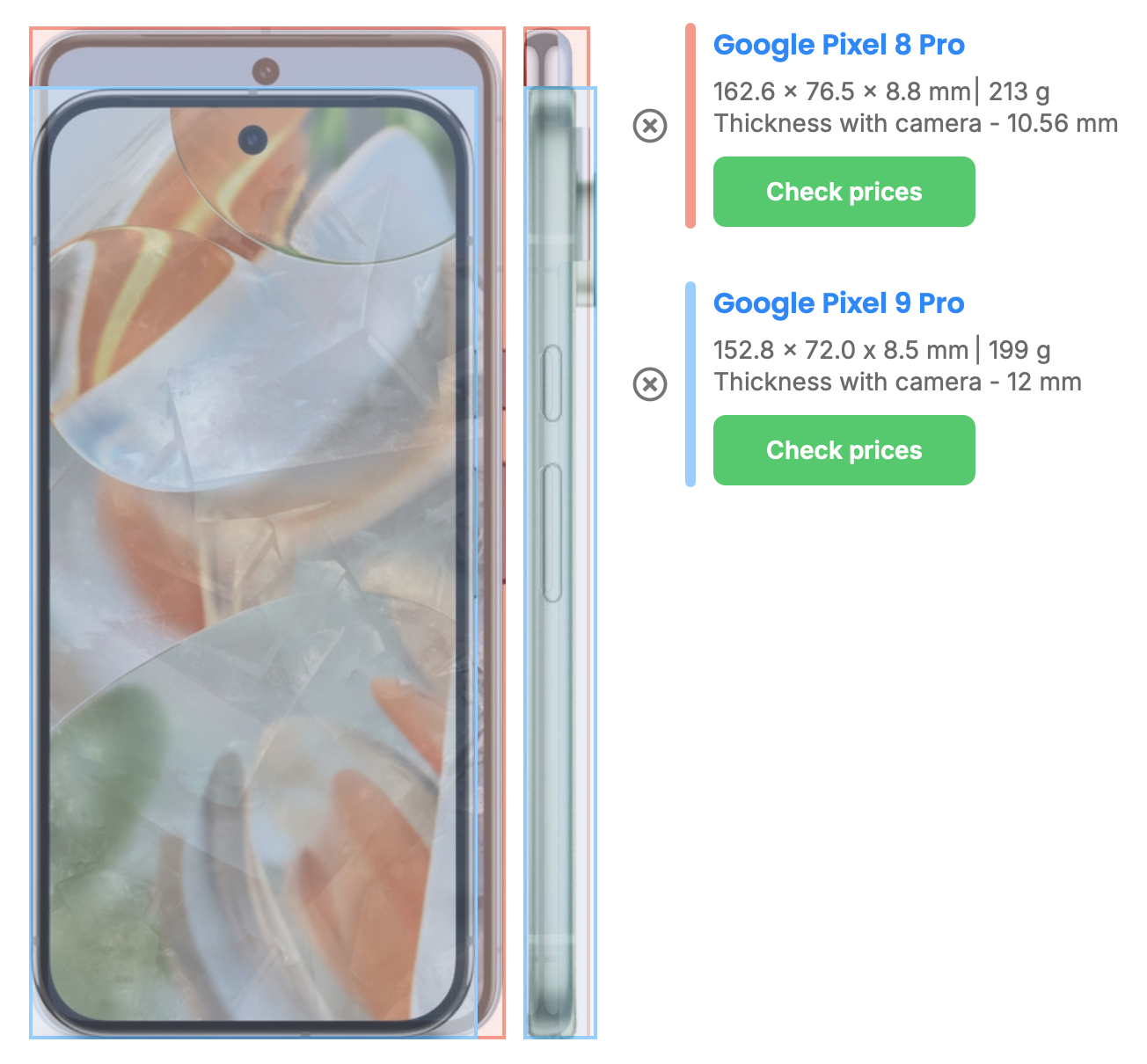Open the Google Pixel 8 Pro link
The height and width of the screenshot is (1064, 1147).
click(838, 45)
